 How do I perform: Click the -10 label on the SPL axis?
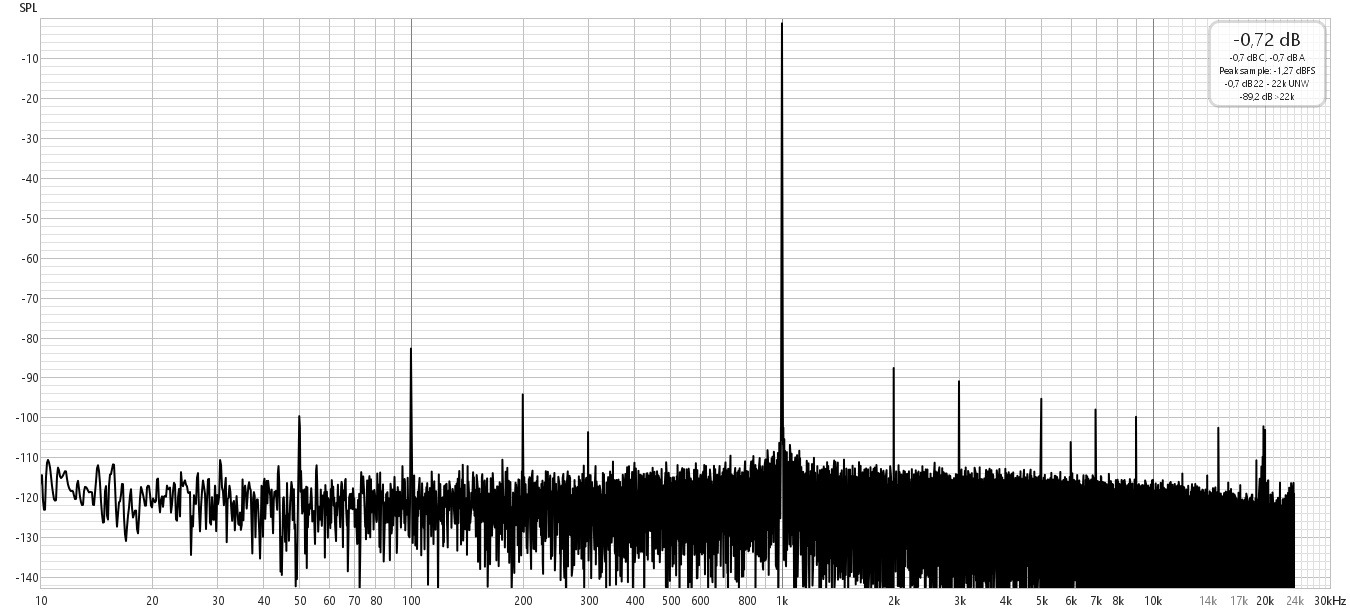click(30, 58)
